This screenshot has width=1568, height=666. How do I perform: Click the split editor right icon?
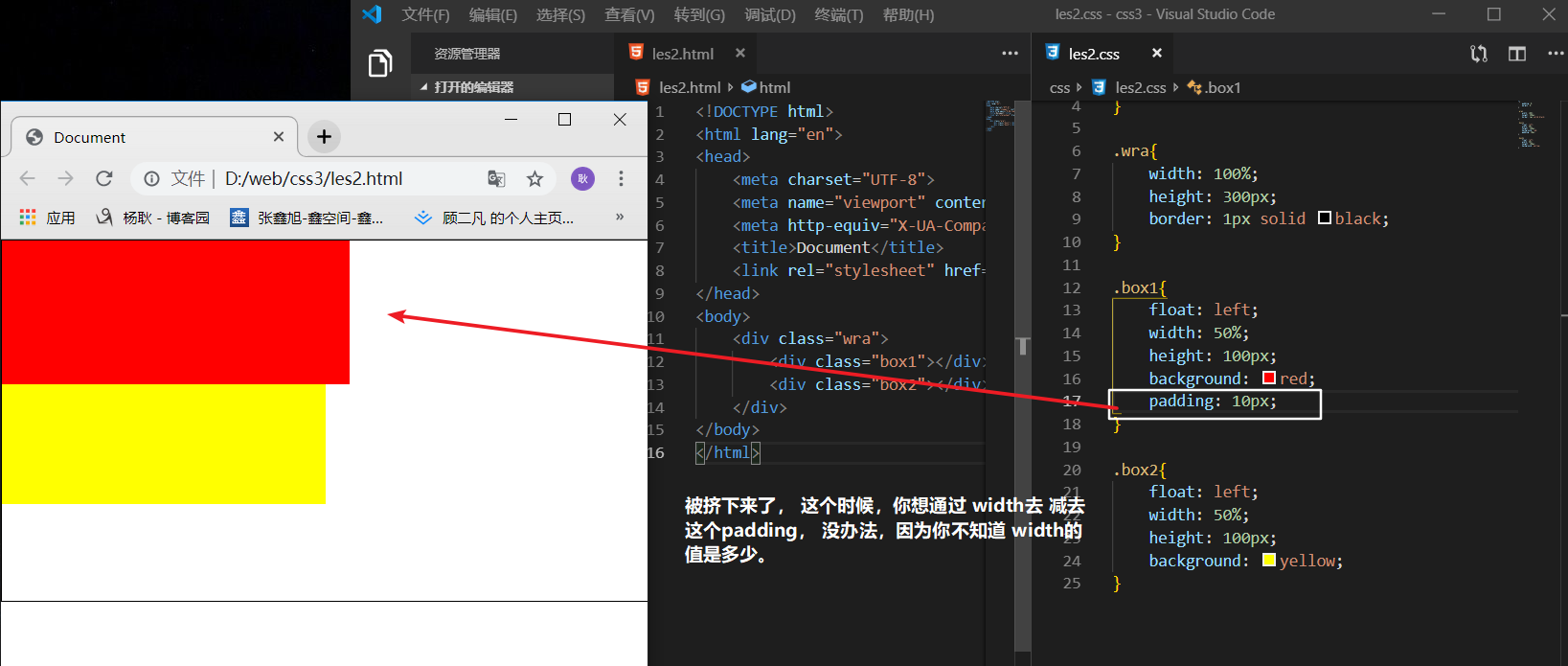(1517, 54)
